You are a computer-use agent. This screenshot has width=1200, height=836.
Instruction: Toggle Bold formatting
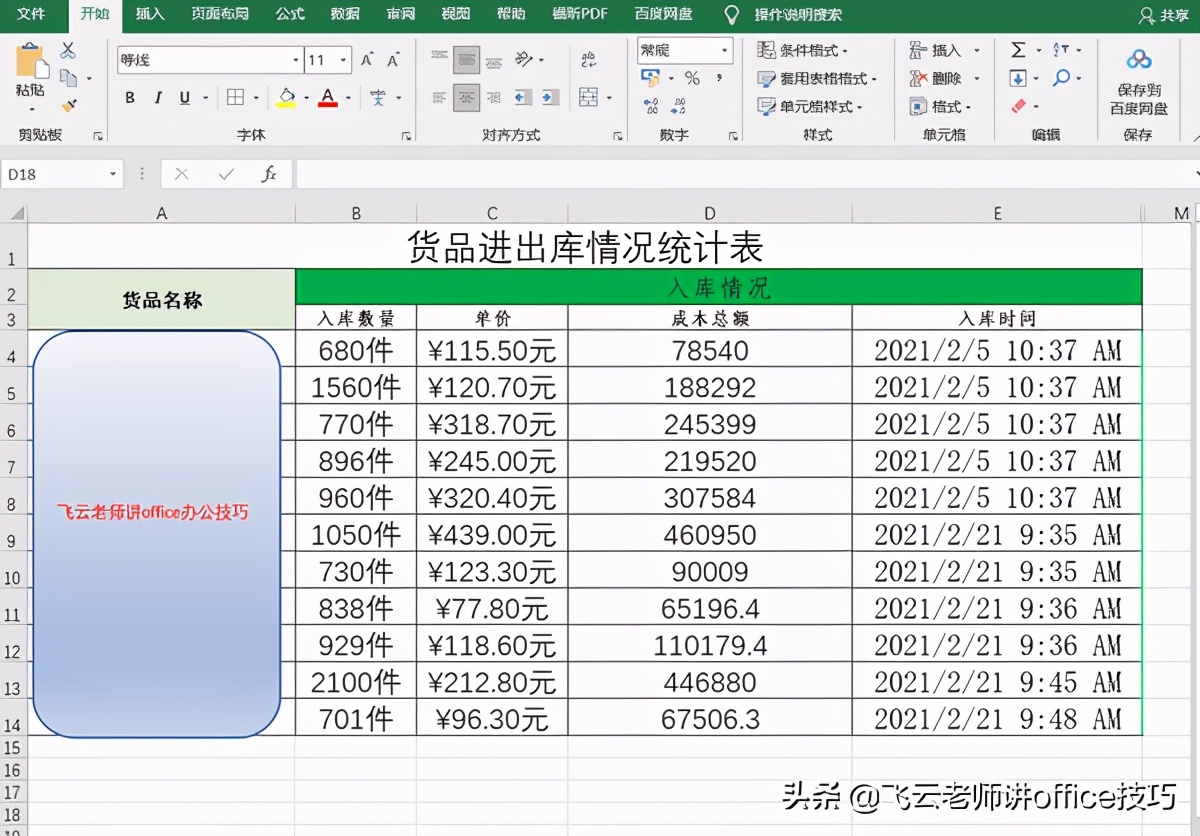[x=130, y=97]
